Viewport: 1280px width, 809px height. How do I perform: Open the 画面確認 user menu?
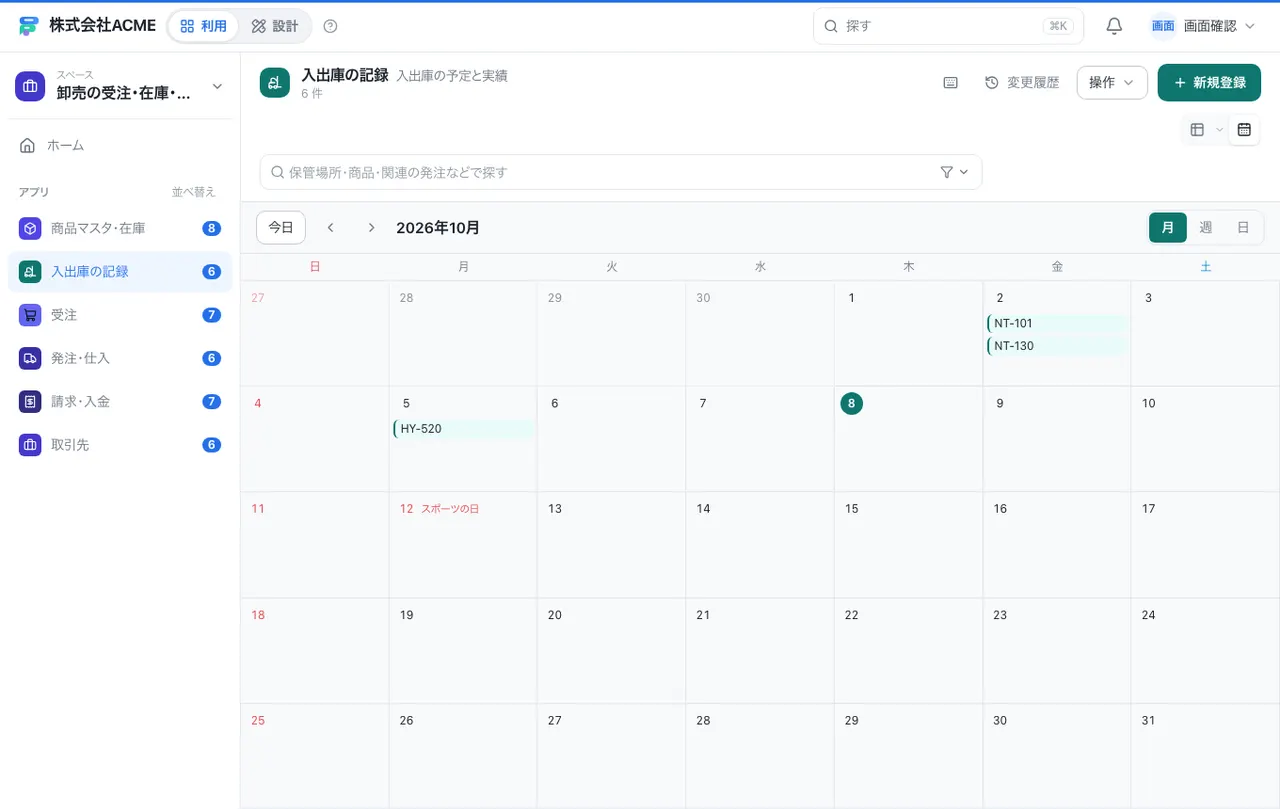(1203, 26)
